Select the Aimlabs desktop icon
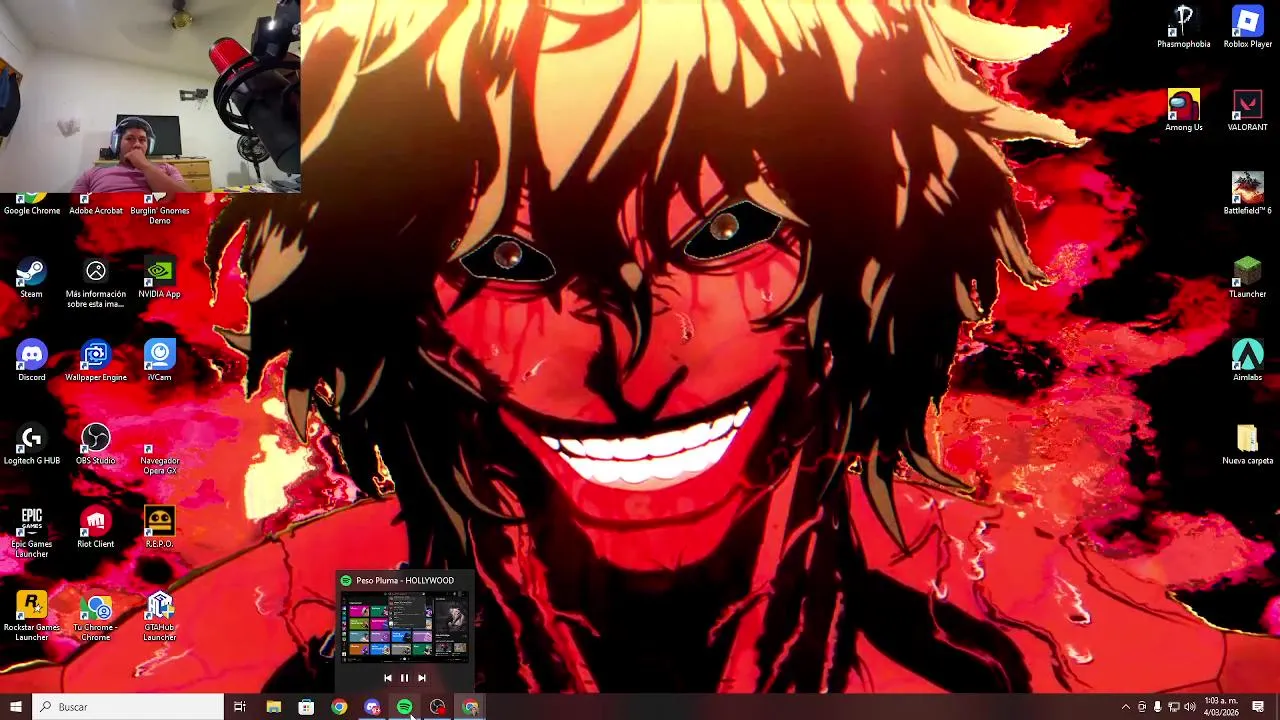The width and height of the screenshot is (1280, 720). (x=1247, y=361)
